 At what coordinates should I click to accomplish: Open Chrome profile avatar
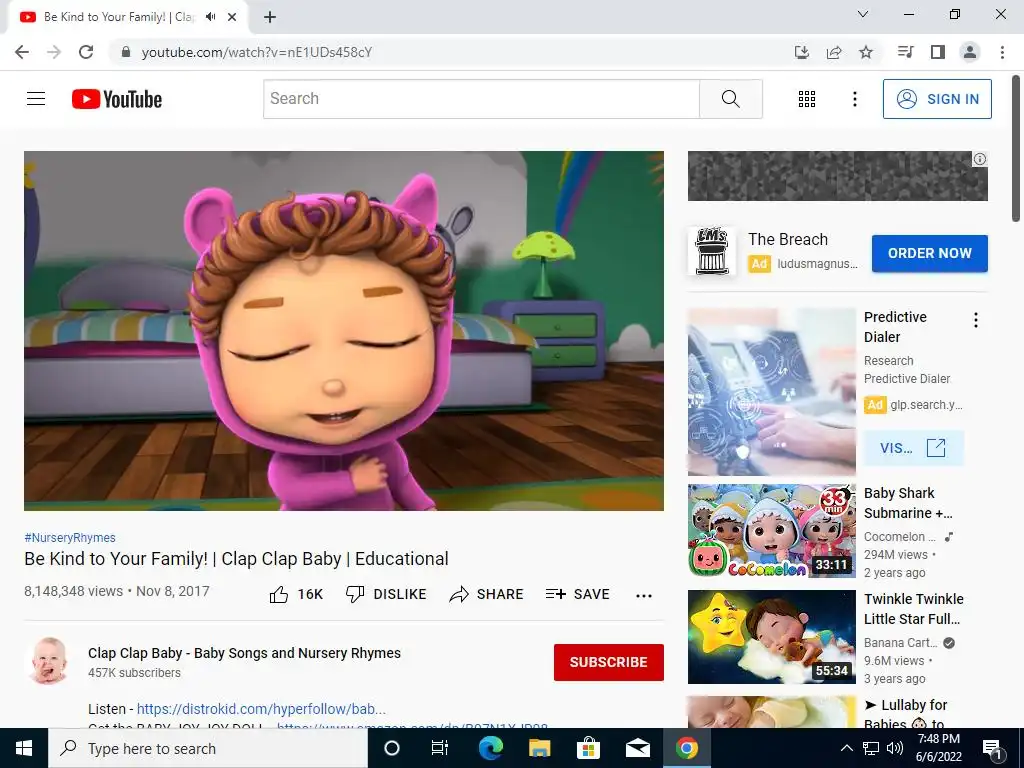[970, 52]
